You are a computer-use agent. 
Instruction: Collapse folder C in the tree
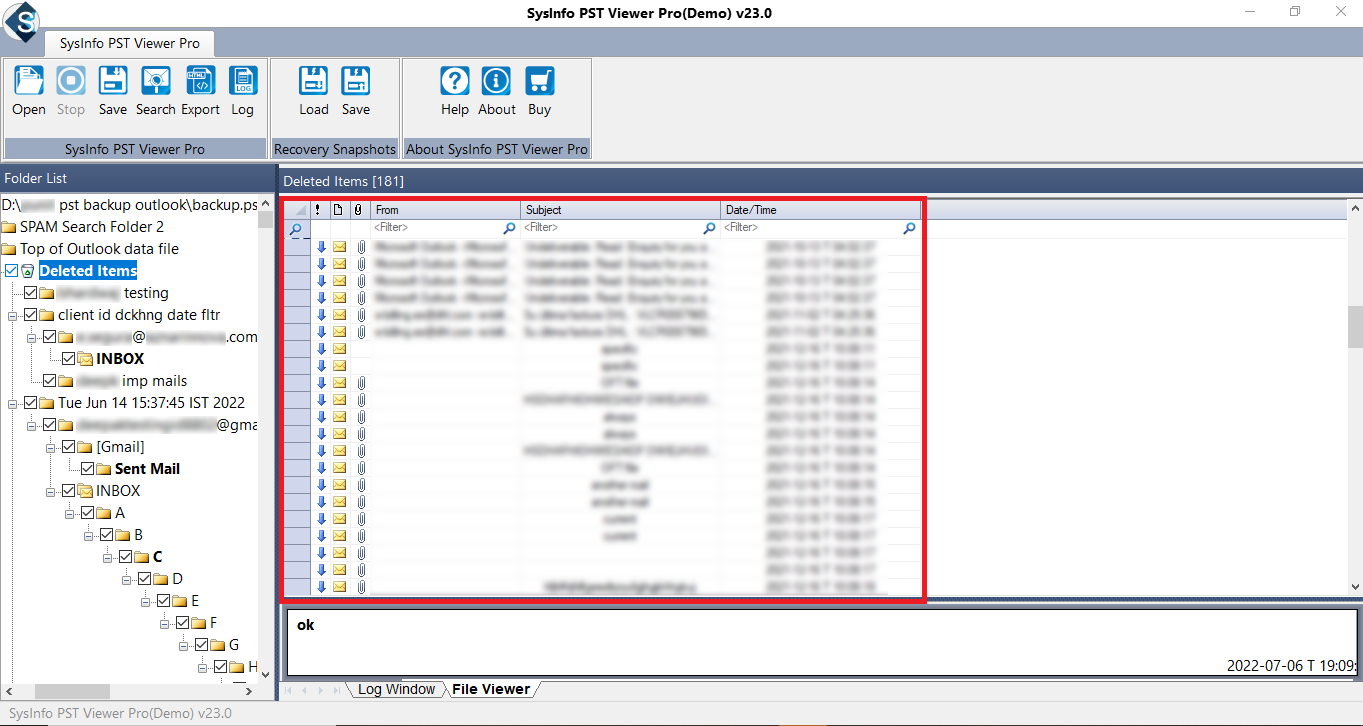[108, 557]
